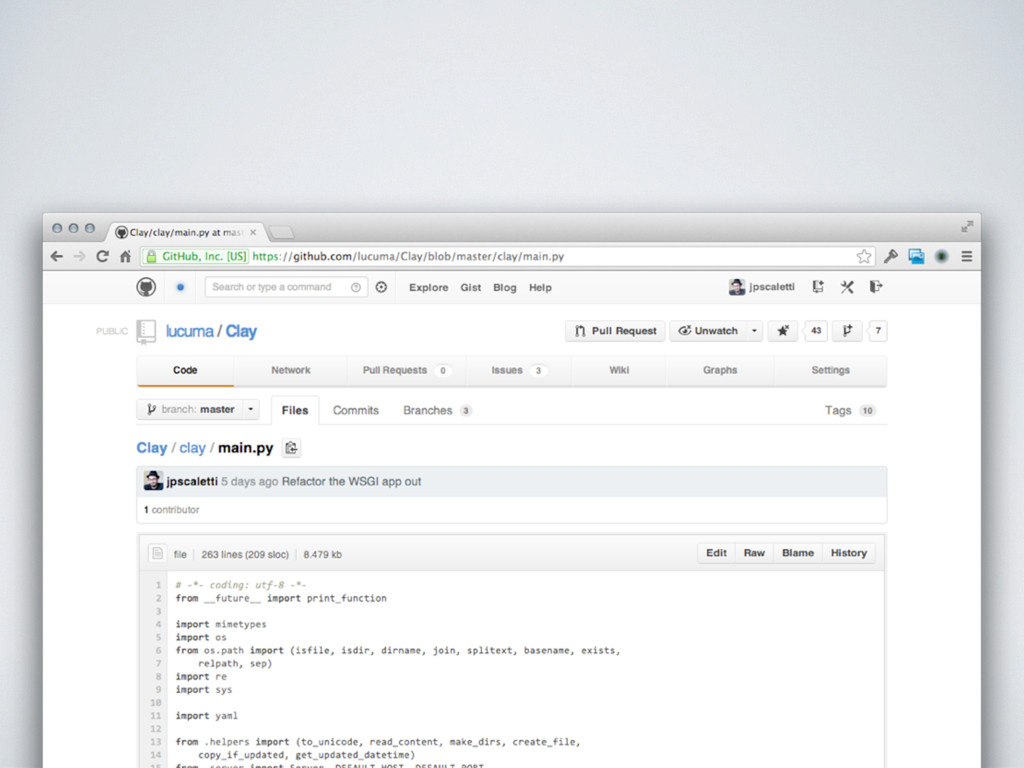Screen dimensions: 1024x768
Task: Click the advanced search gear icon
Action: coord(381,287)
